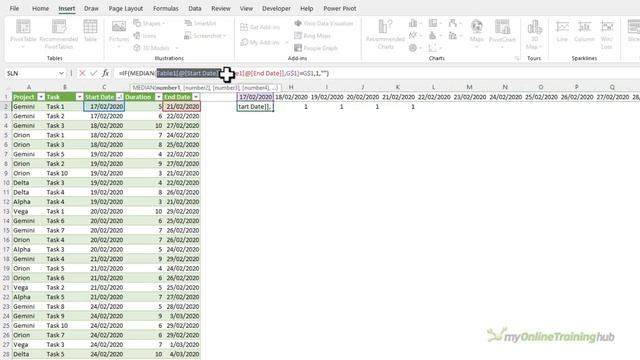Cancel the formula edit with X

82,73
